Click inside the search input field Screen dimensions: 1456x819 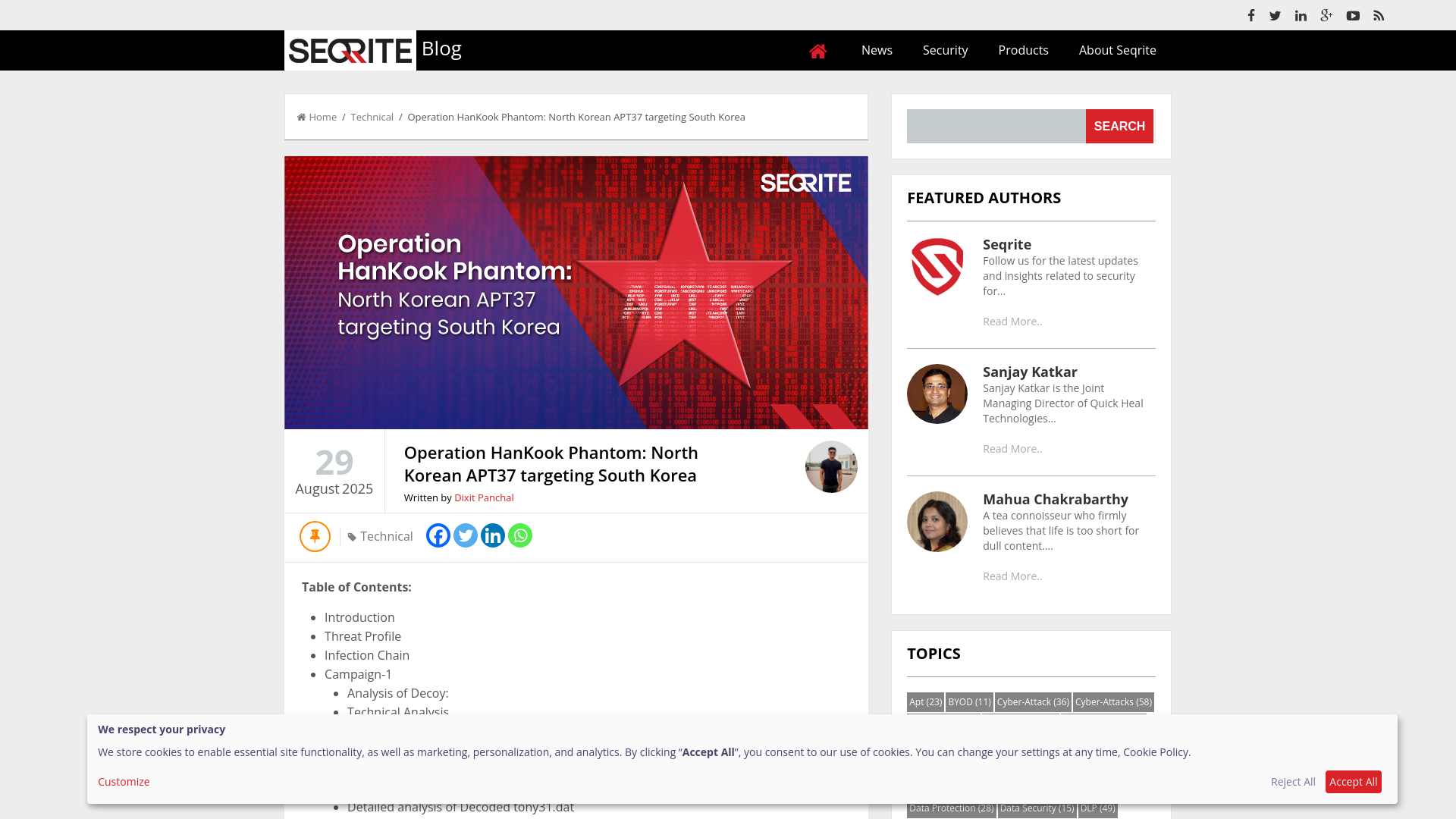point(996,126)
